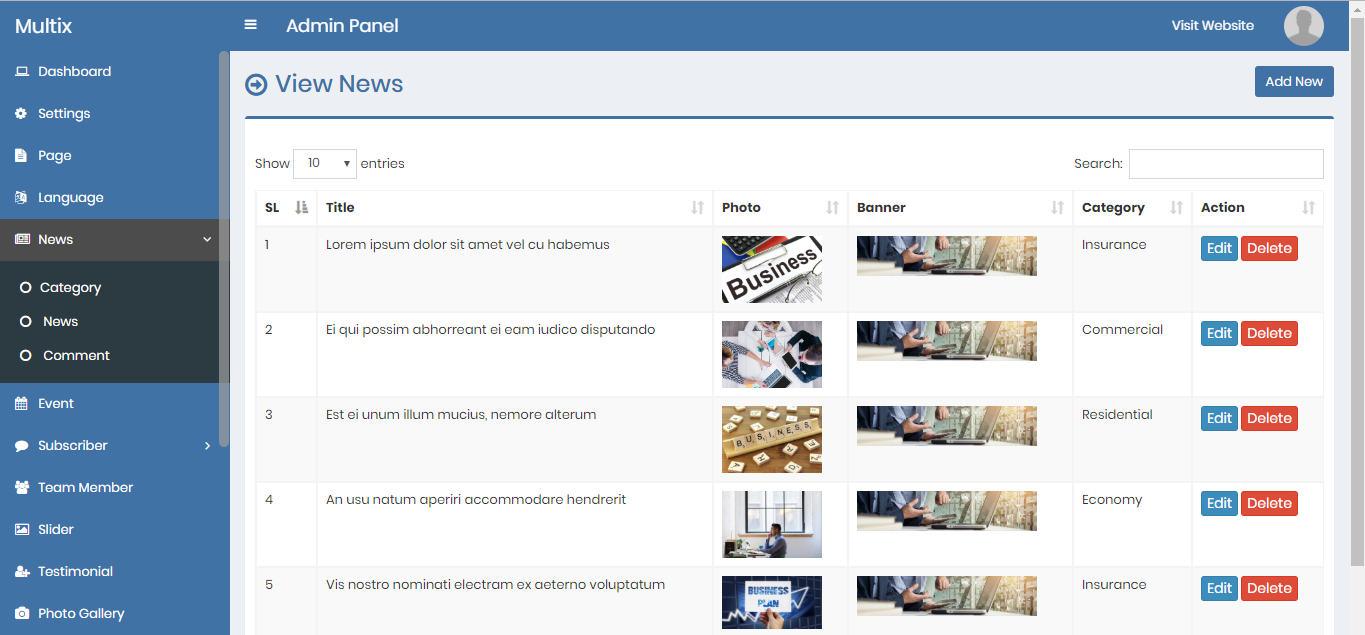Click the Dashboard laptop icon

click(x=21, y=72)
